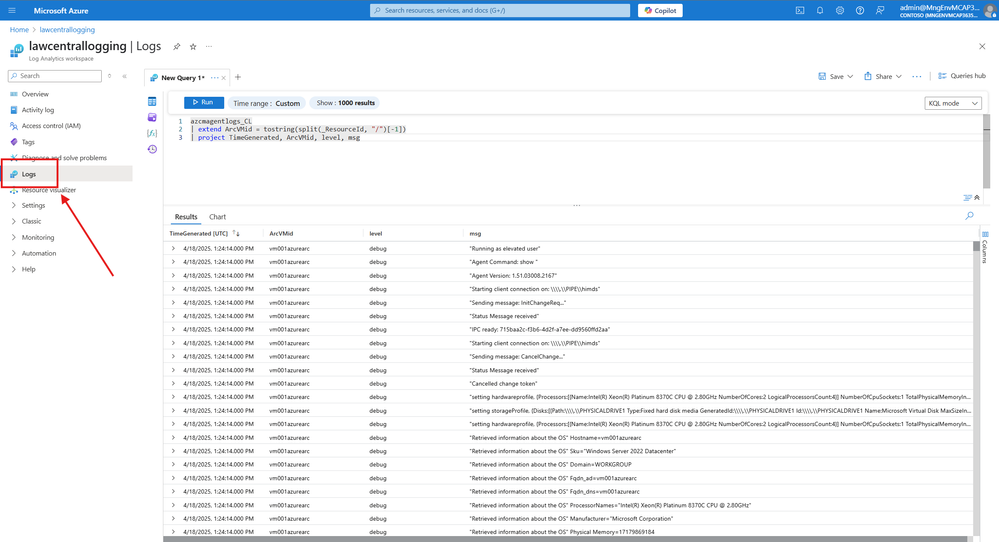Open portal settings gear
999x542 pixels.
point(840,10)
